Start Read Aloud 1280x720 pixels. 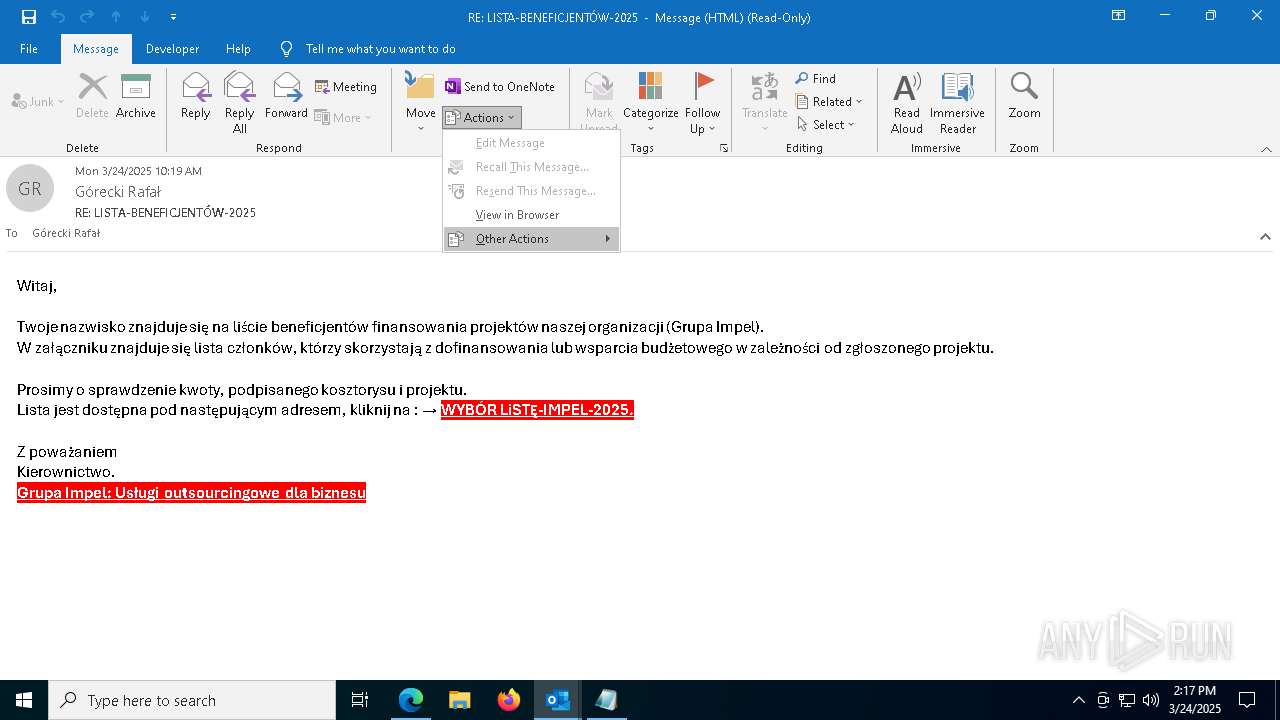click(x=907, y=102)
